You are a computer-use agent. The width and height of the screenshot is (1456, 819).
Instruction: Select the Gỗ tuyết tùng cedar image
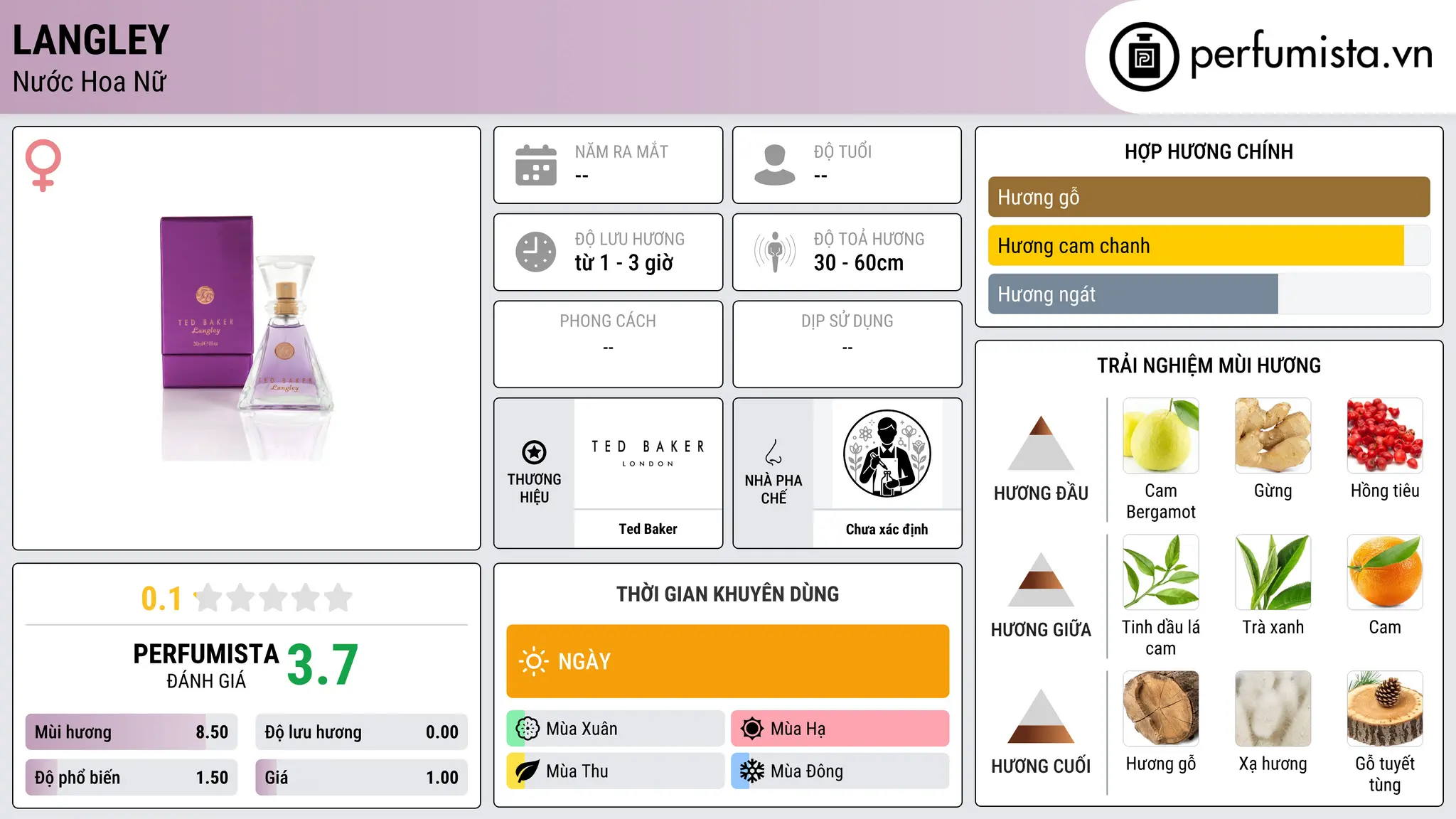pyautogui.click(x=1385, y=709)
